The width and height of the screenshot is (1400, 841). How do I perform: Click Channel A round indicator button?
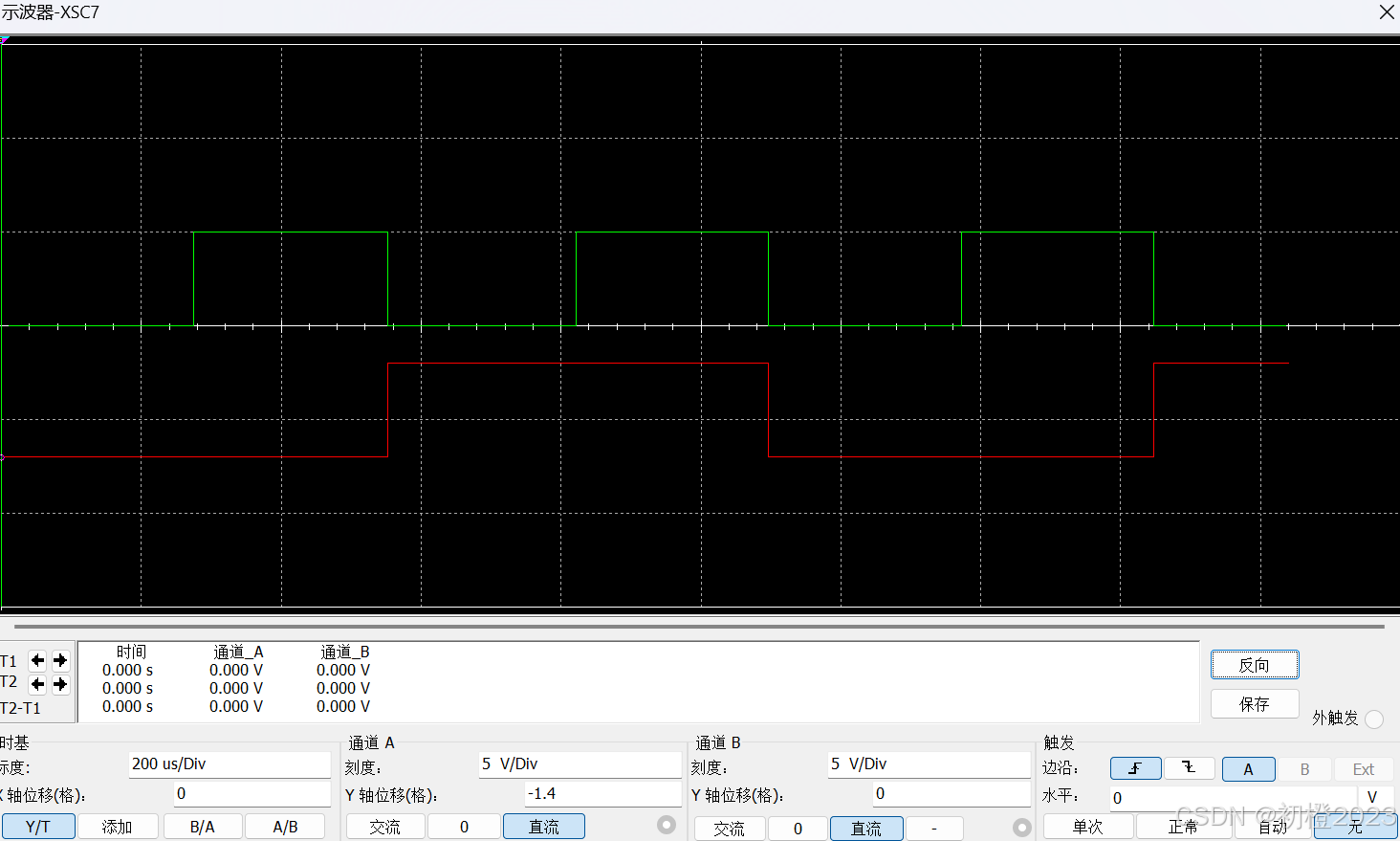pyautogui.click(x=667, y=825)
